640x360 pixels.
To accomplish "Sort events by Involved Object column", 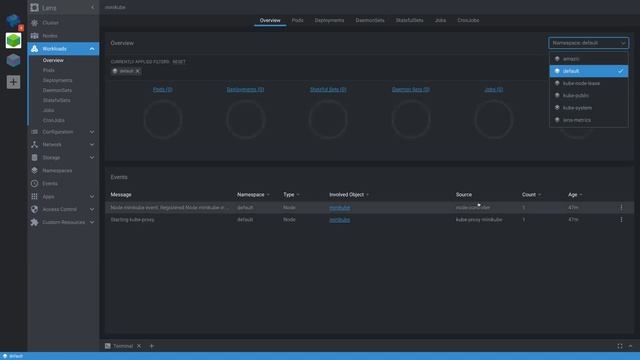I will point(349,195).
